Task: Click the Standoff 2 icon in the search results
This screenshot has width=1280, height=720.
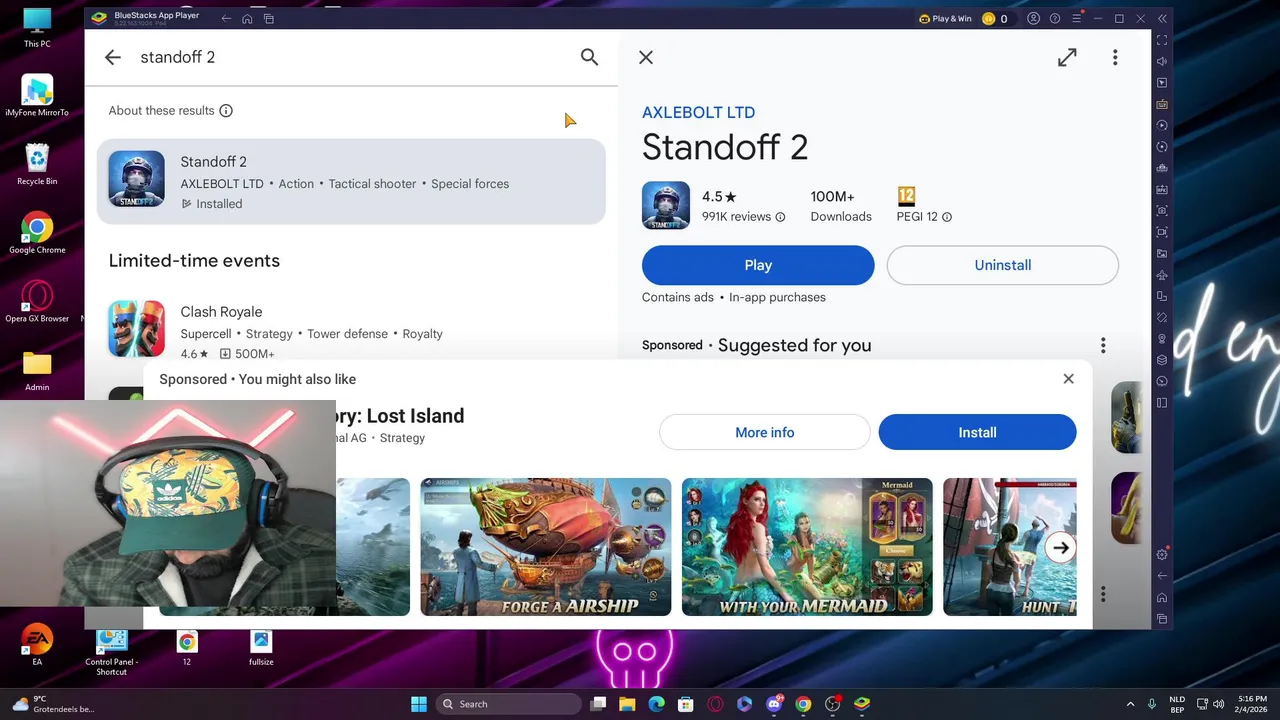Action: 137,179
